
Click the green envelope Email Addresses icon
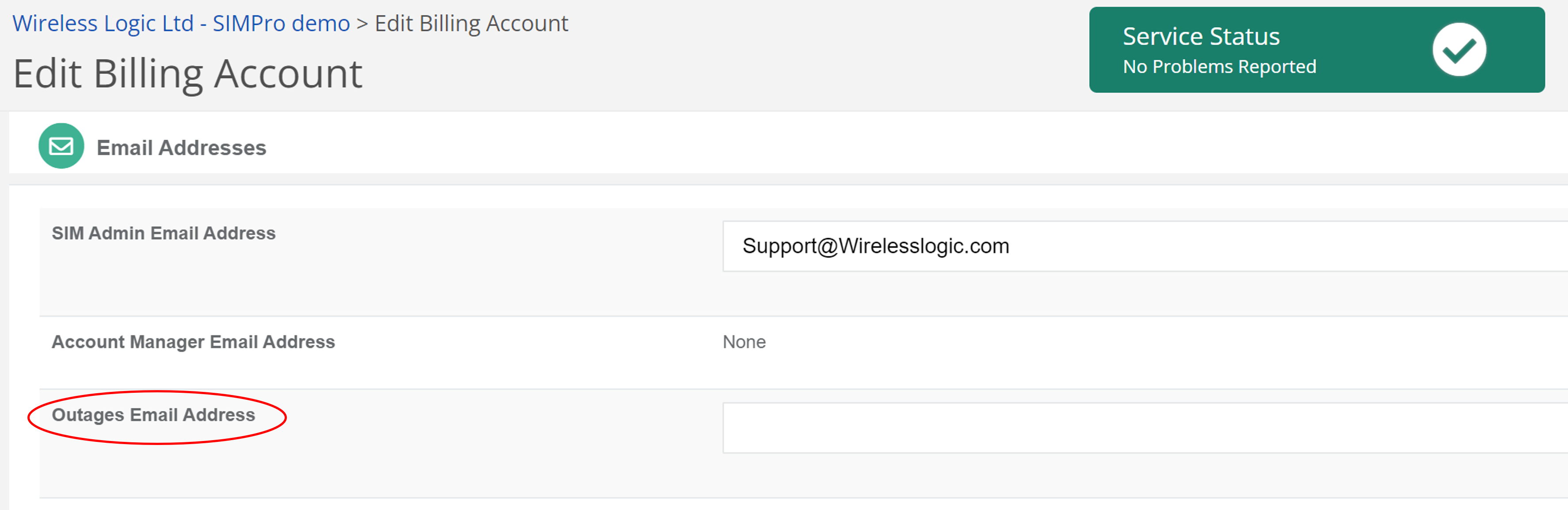pos(61,146)
